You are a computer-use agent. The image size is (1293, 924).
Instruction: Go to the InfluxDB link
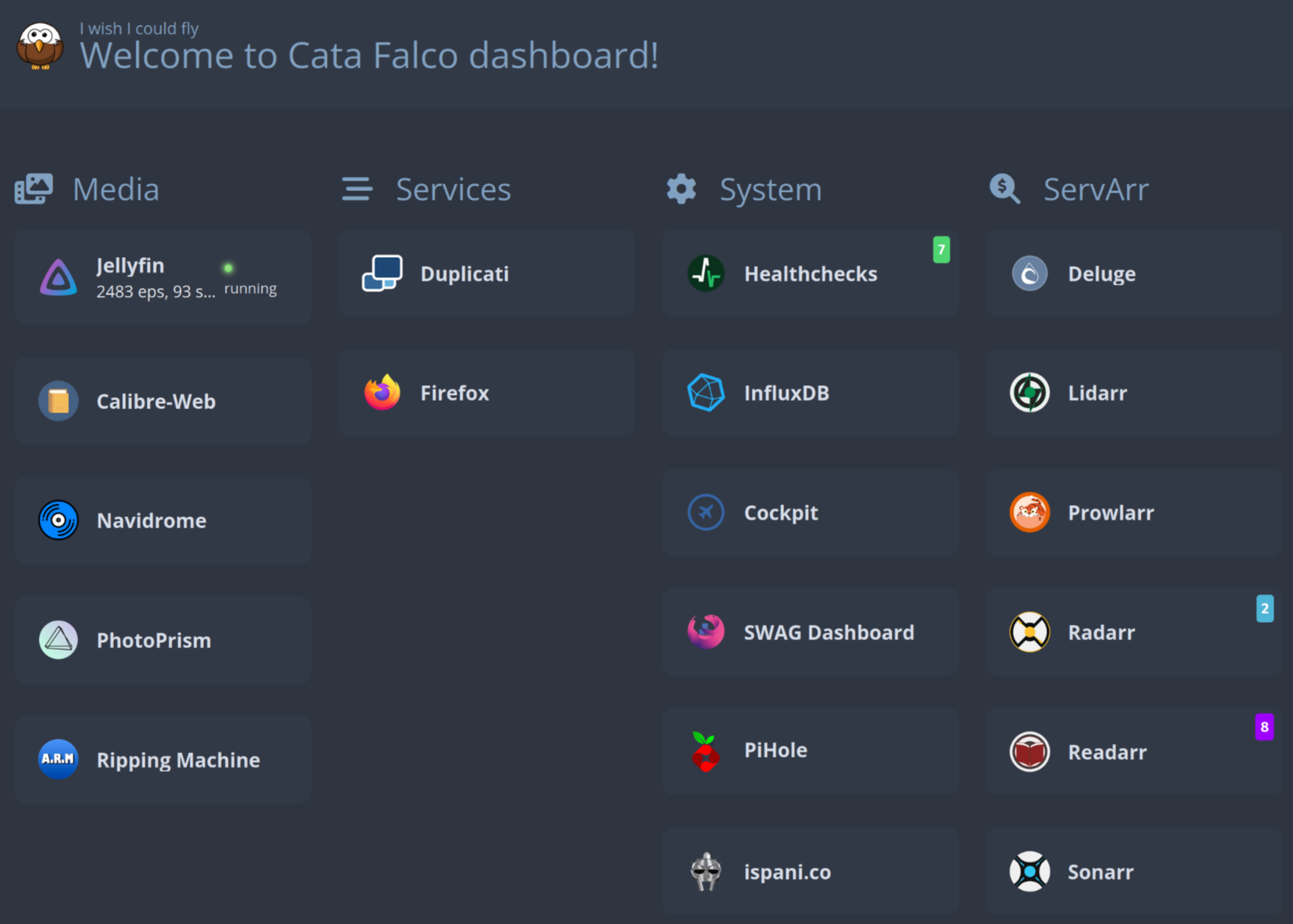(x=810, y=393)
